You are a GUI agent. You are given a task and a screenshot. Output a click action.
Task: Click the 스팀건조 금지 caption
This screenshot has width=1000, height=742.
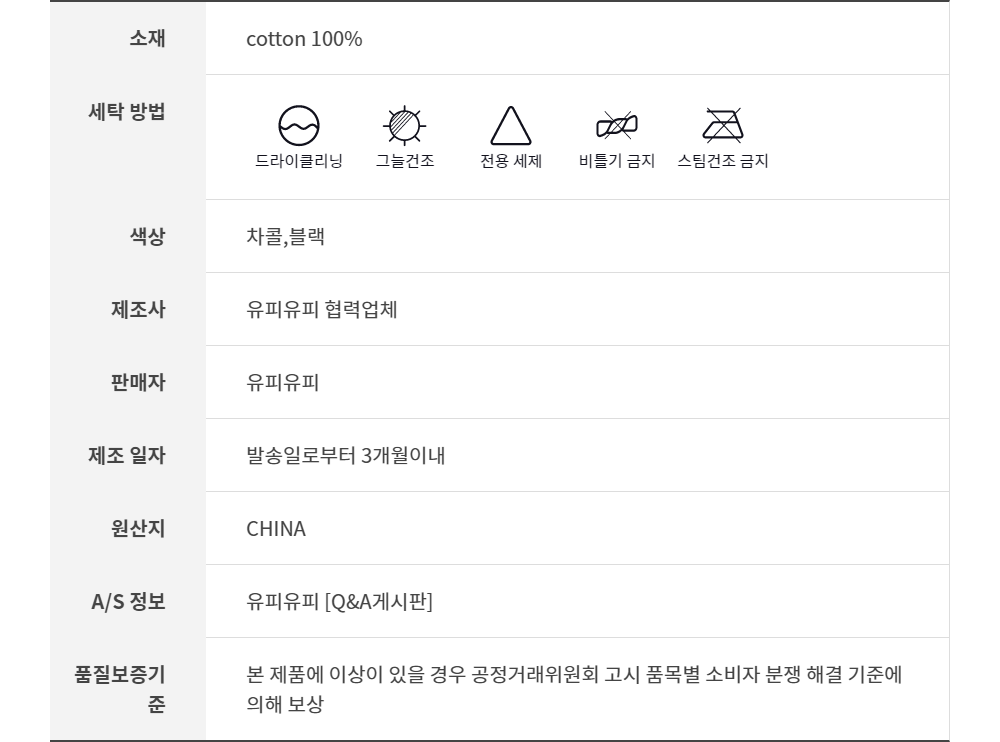click(x=723, y=161)
